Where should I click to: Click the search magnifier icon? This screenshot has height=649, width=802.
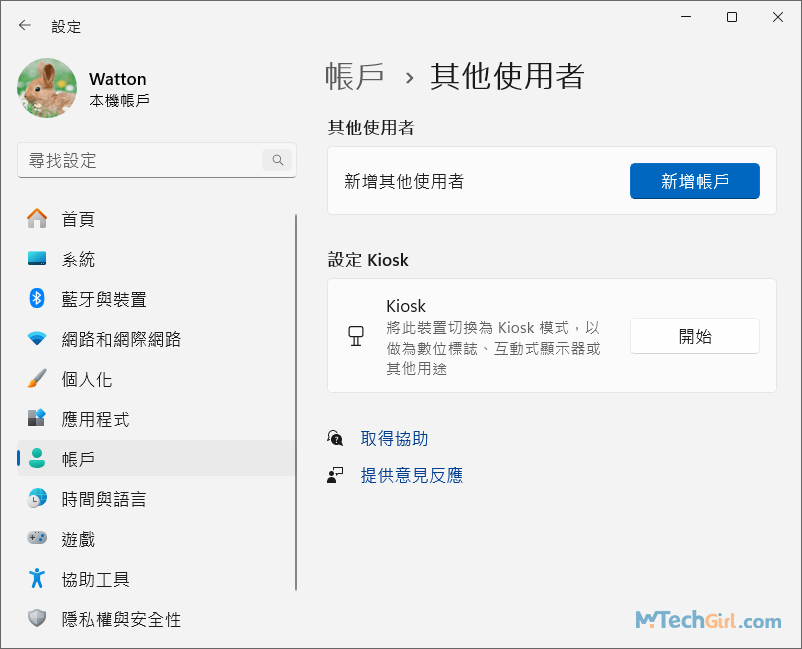276,160
